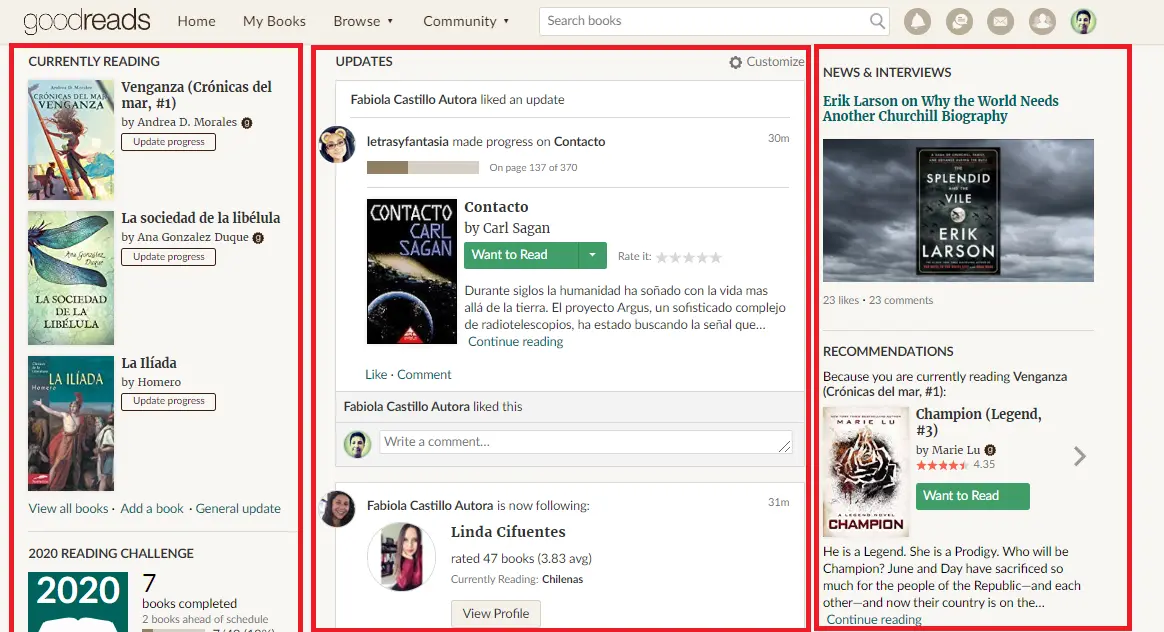Click letrasyfantasia's reading progress bar on Contacto

click(x=422, y=167)
